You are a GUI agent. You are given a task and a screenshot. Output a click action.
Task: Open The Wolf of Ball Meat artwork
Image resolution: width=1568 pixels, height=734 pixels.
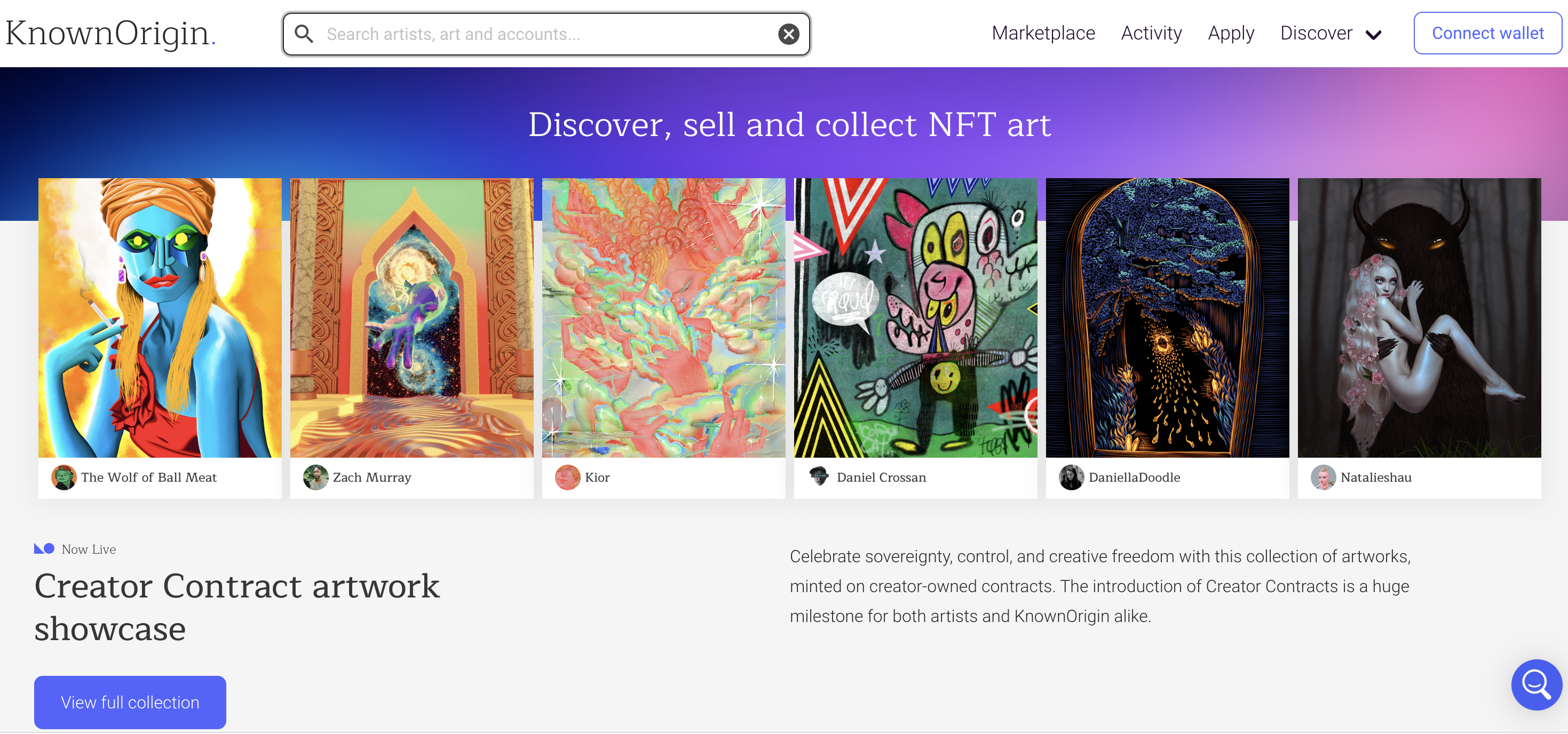point(160,317)
